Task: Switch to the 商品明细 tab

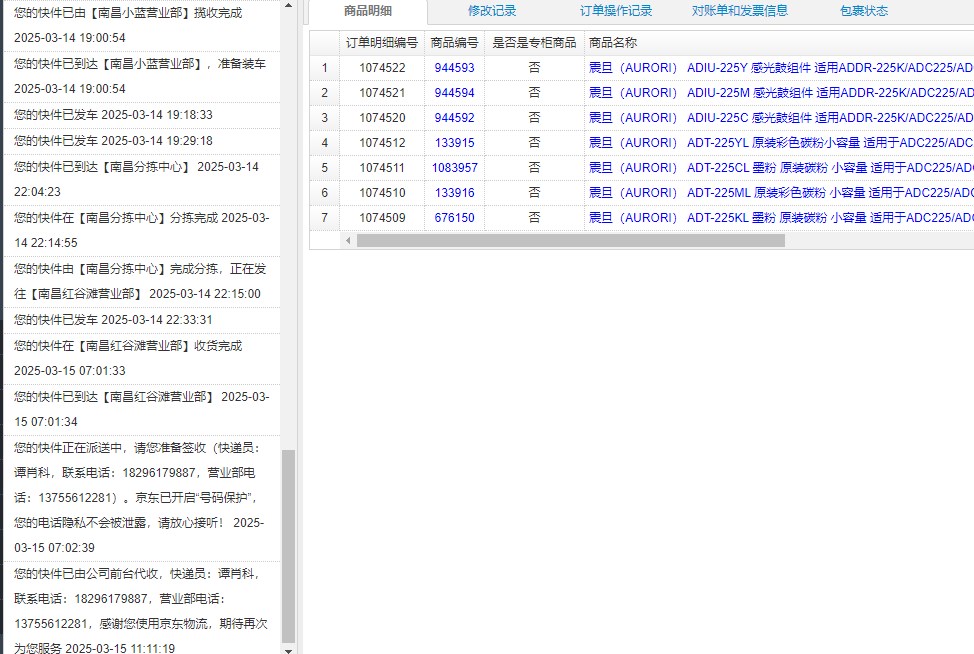Action: pyautogui.click(x=368, y=11)
